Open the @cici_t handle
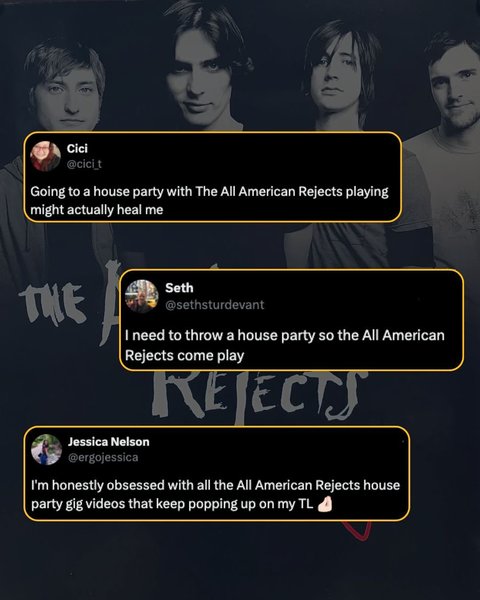 coord(84,164)
